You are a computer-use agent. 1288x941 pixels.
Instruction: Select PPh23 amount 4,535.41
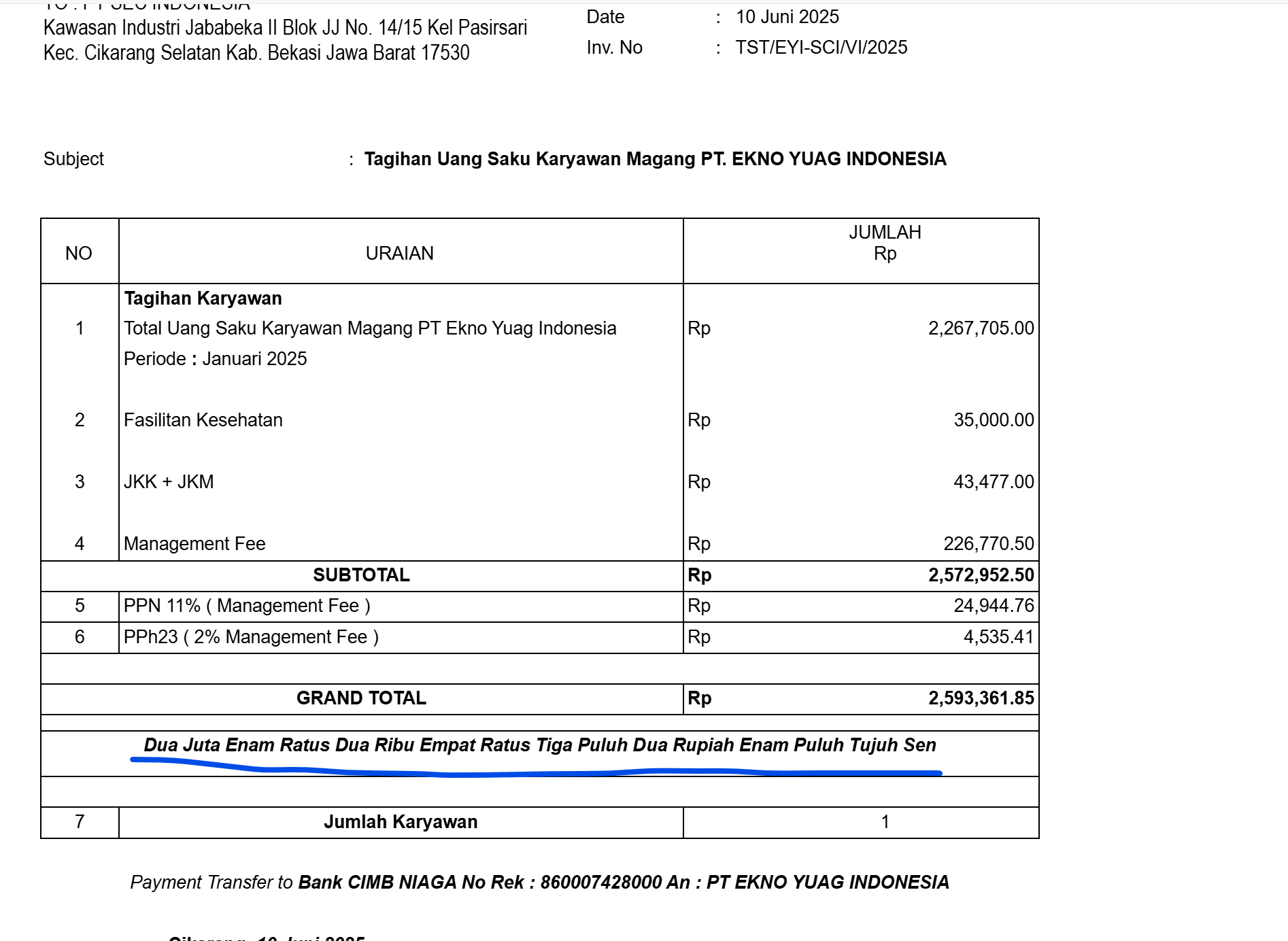(x=998, y=637)
